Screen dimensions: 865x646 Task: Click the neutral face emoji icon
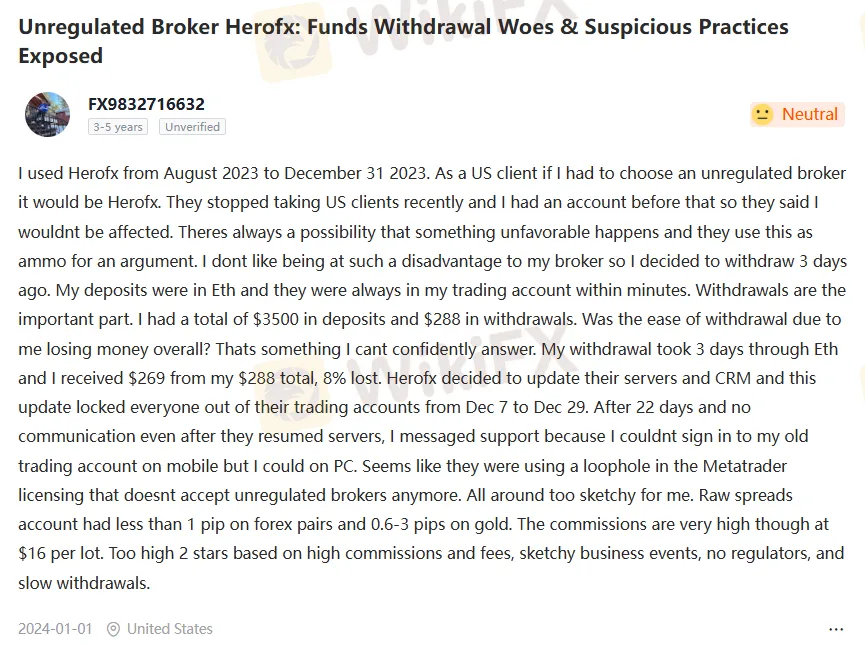click(x=763, y=114)
